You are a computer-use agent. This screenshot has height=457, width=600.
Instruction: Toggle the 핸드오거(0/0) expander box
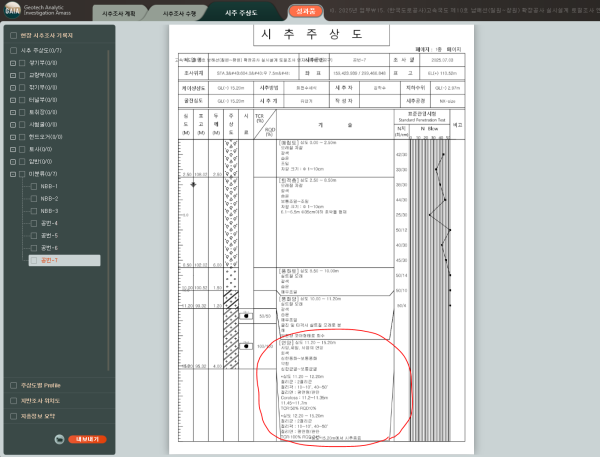click(x=13, y=137)
